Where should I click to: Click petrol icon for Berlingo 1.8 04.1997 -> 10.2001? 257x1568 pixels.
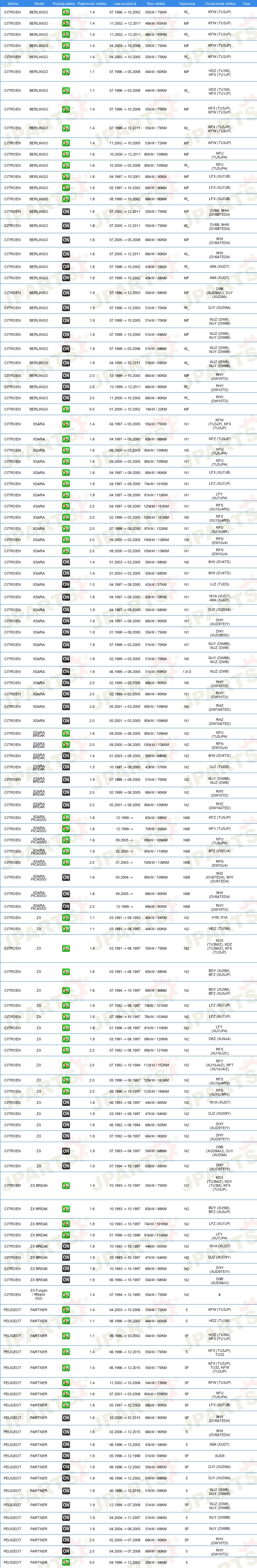(66, 177)
